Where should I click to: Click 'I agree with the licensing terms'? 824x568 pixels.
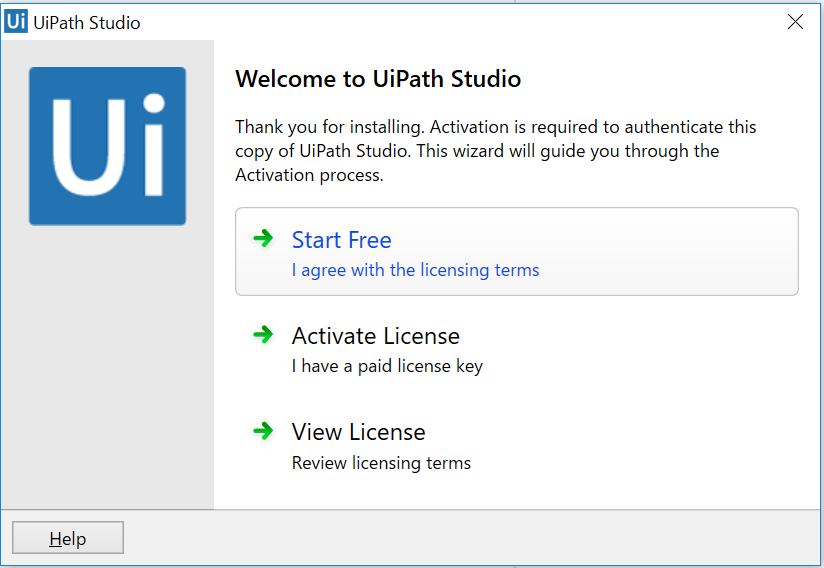(415, 270)
